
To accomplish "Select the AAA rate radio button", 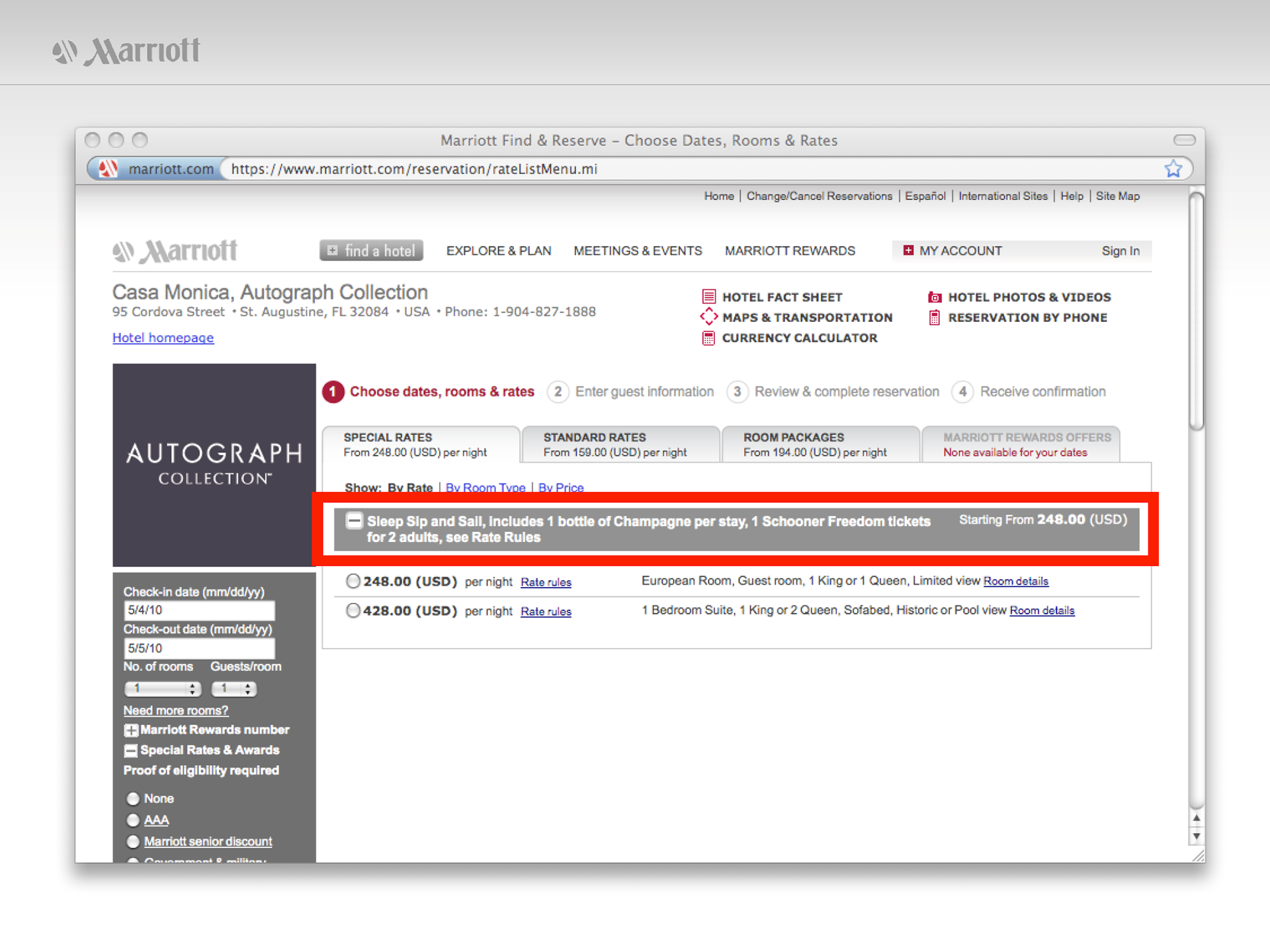I will coord(133,820).
